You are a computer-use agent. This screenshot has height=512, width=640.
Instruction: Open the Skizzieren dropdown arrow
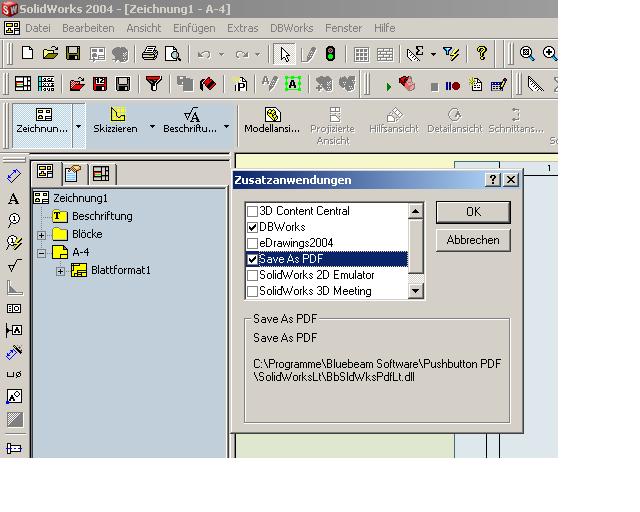(x=152, y=127)
